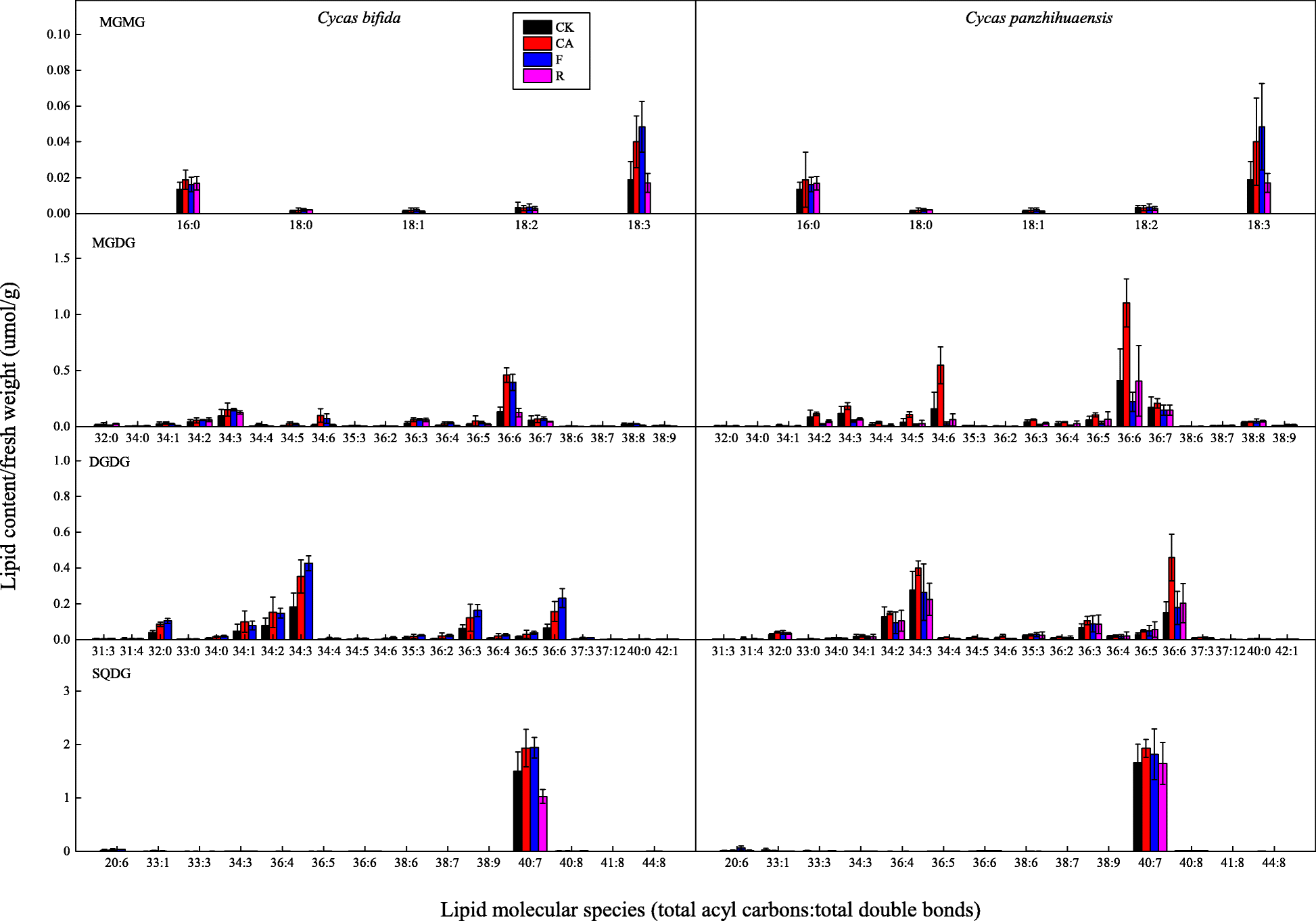Select the F legend label text

click(x=559, y=60)
